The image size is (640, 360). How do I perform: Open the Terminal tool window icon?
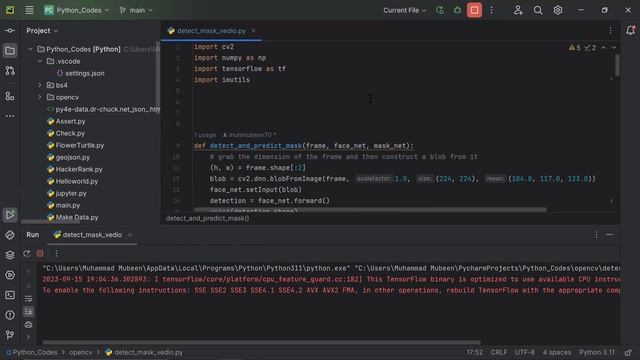[10, 295]
